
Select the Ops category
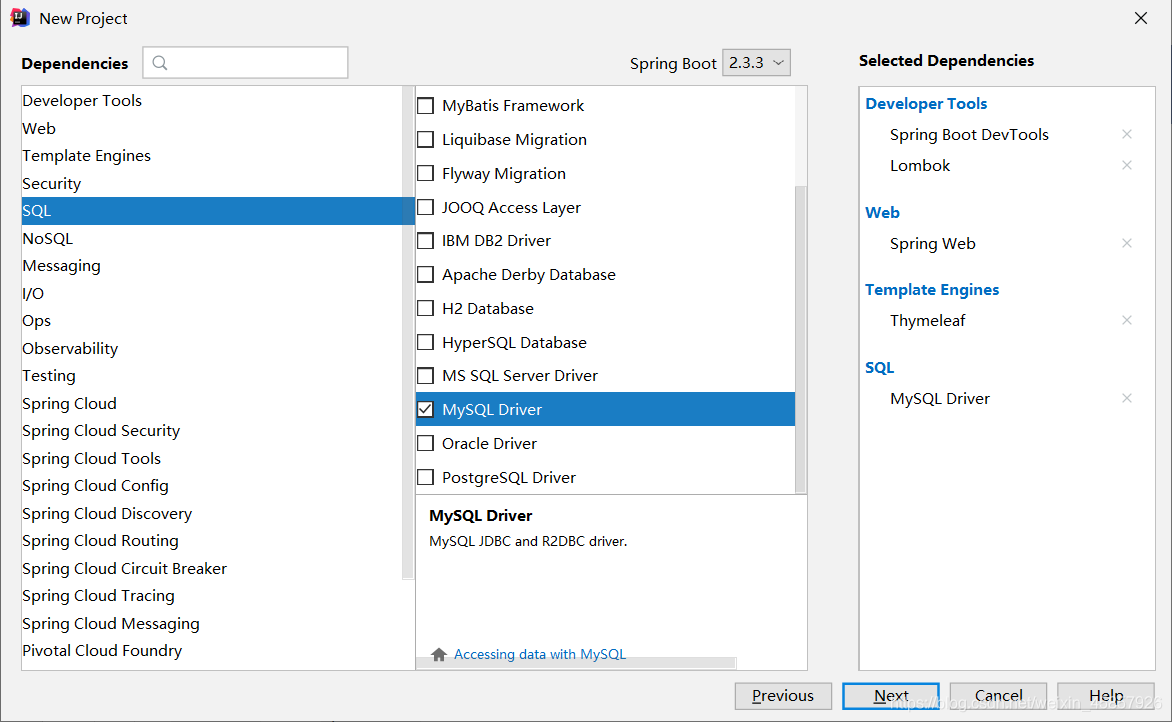(x=212, y=321)
